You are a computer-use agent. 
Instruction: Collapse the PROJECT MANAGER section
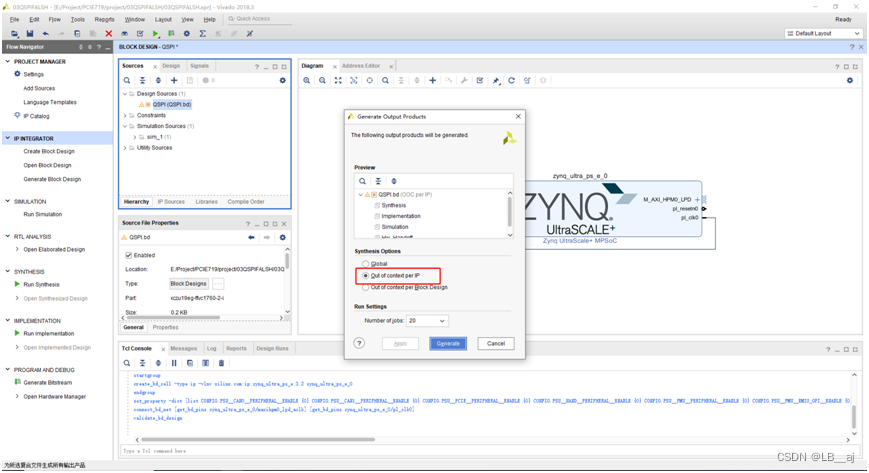pyautogui.click(x=8, y=62)
